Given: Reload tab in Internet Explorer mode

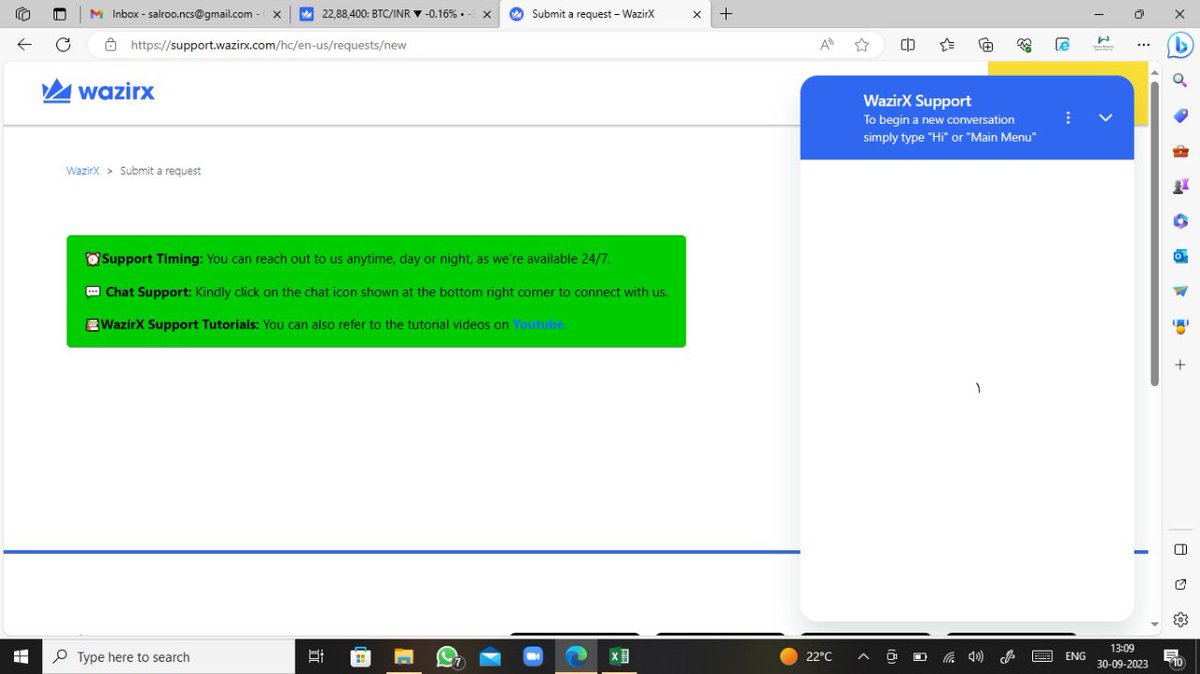Looking at the screenshot, I should pyautogui.click(x=1063, y=44).
